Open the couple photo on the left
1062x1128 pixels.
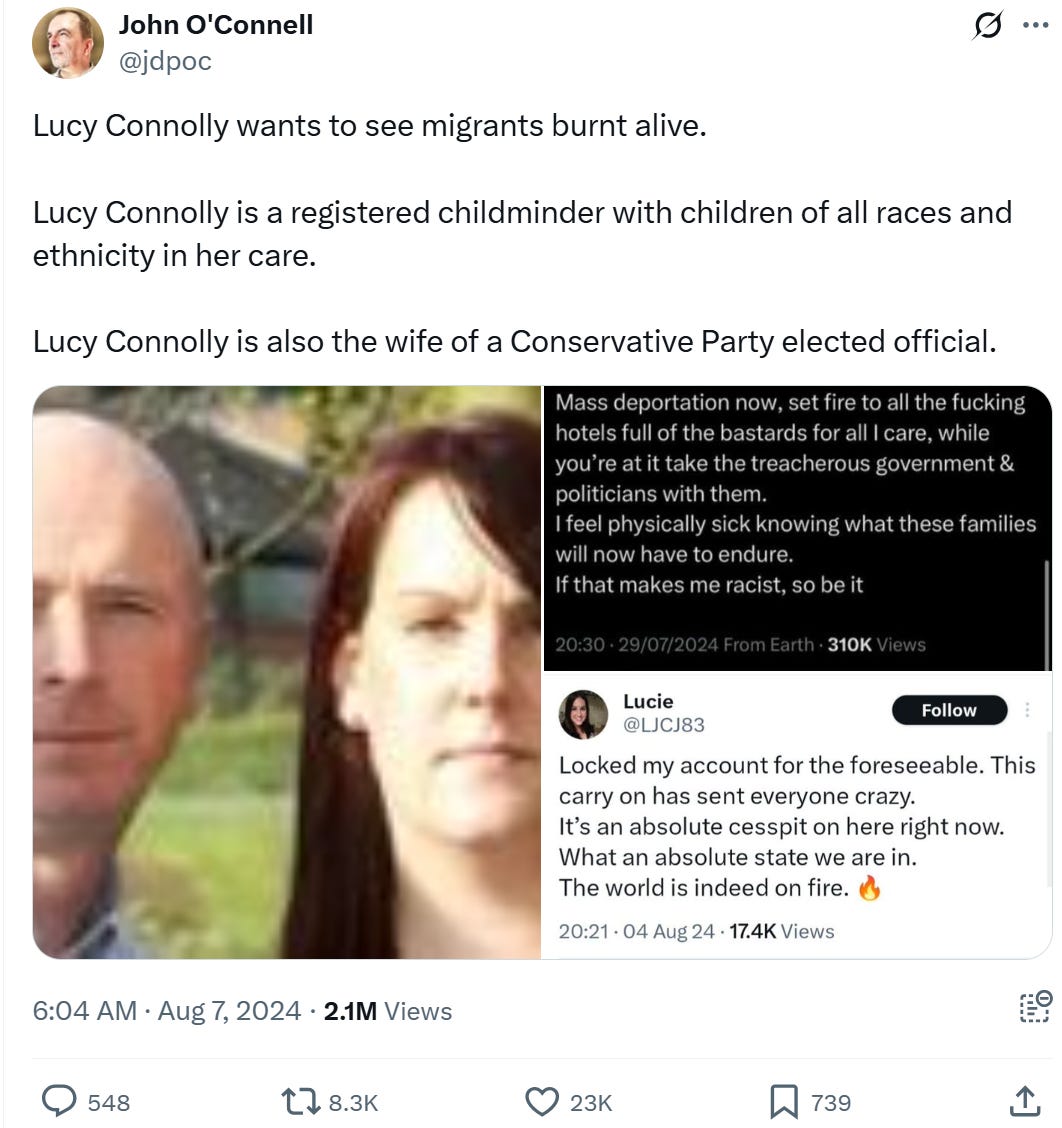[286, 672]
